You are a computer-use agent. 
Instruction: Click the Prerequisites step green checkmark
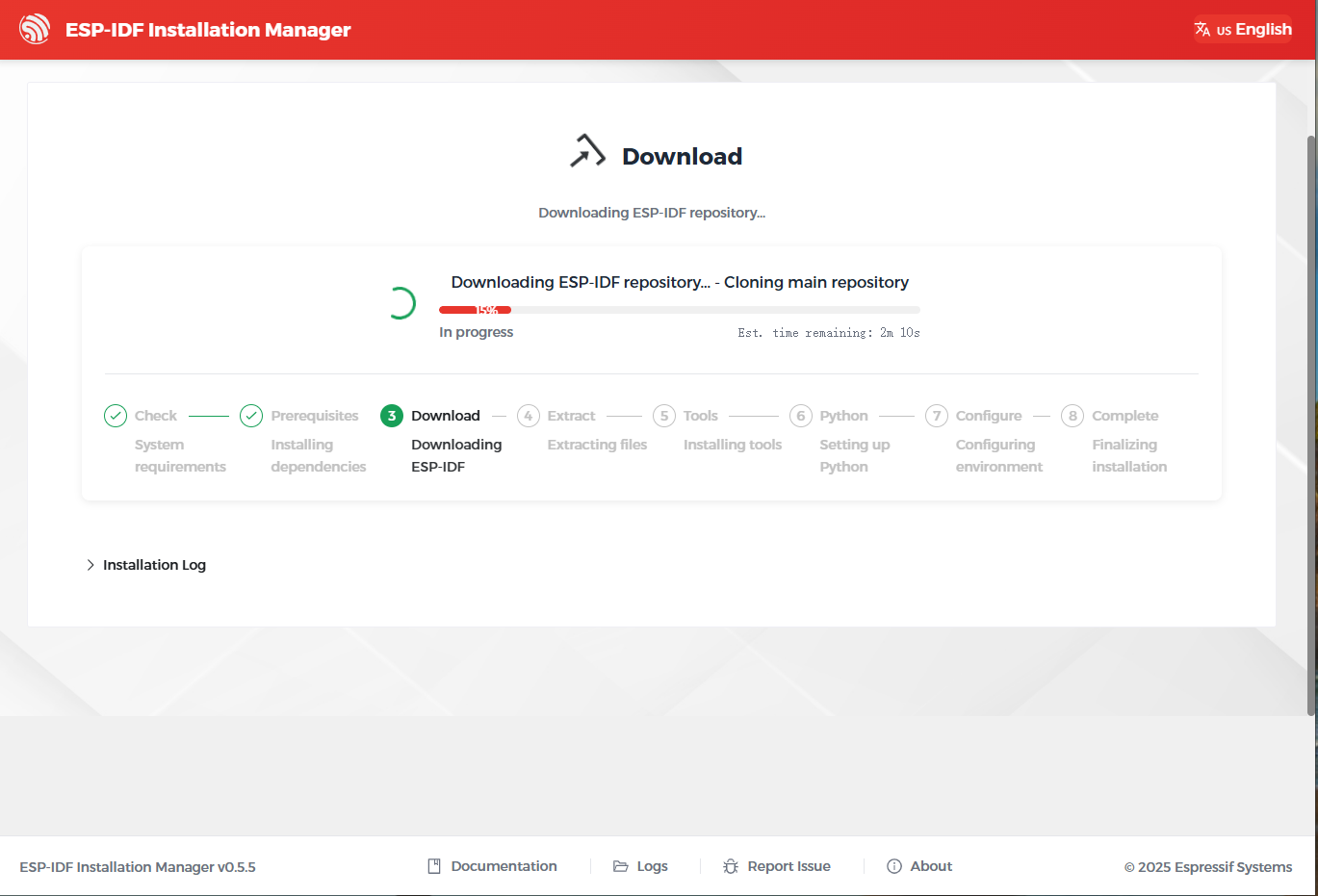pyautogui.click(x=251, y=416)
